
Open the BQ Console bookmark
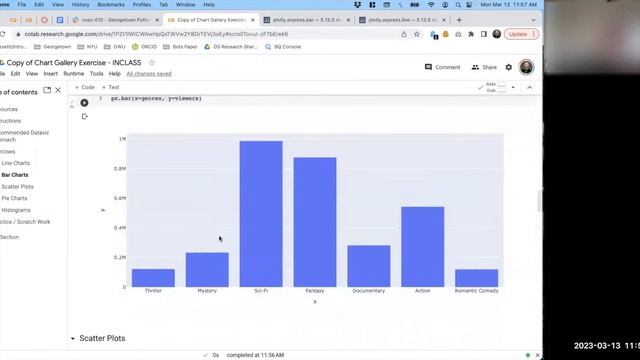(x=283, y=47)
